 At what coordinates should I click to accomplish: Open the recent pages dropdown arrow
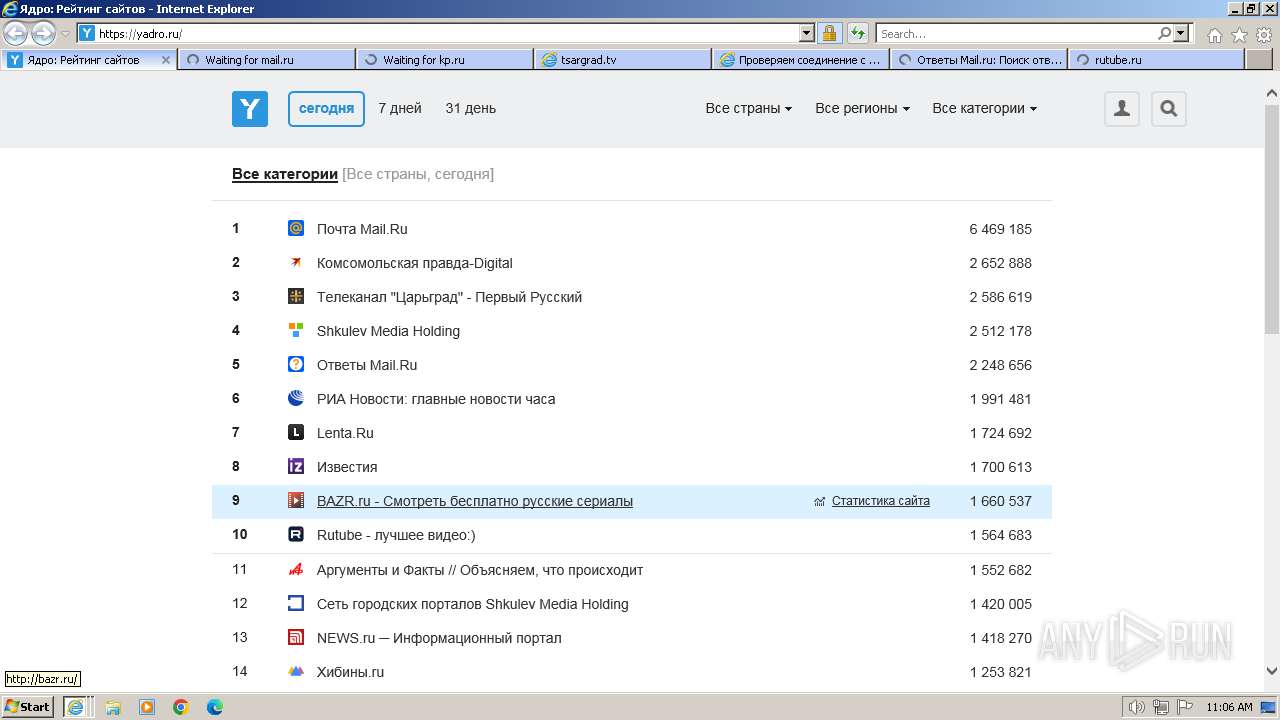click(66, 34)
